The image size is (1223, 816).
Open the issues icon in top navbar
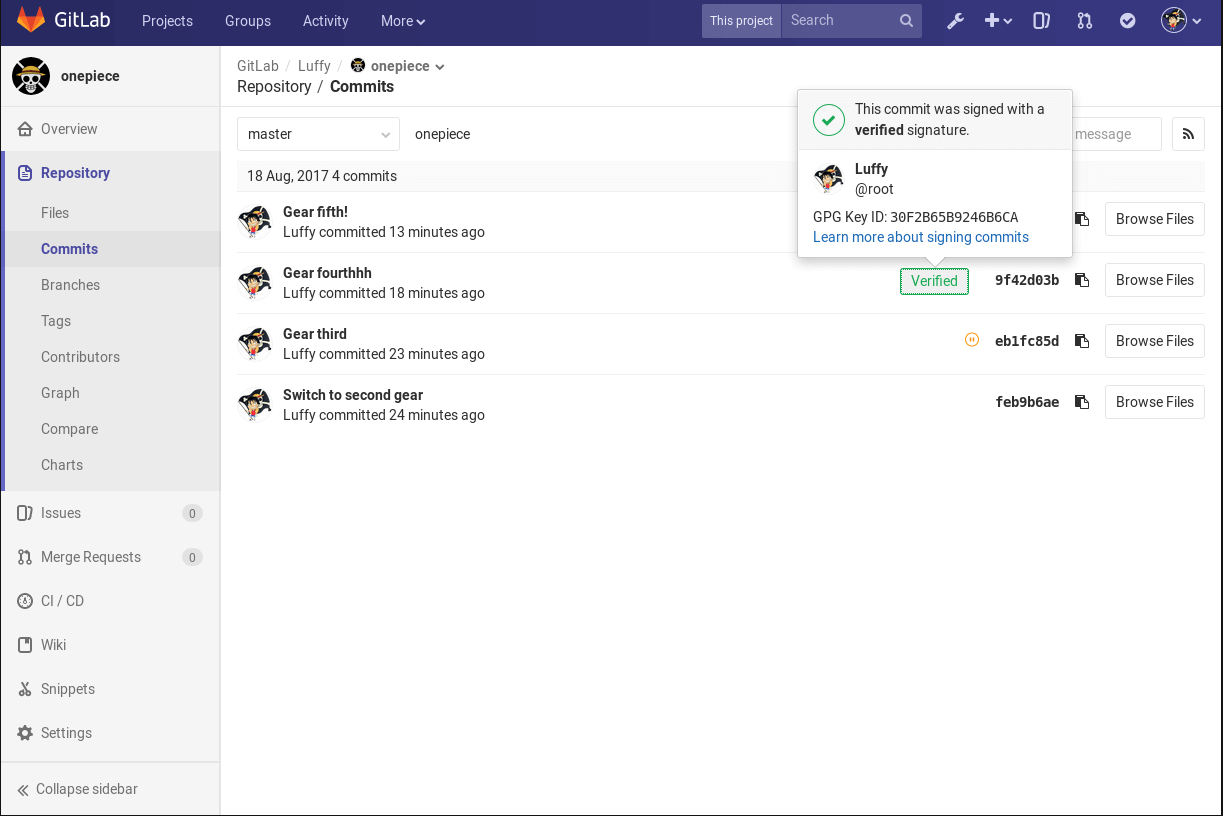1041,21
